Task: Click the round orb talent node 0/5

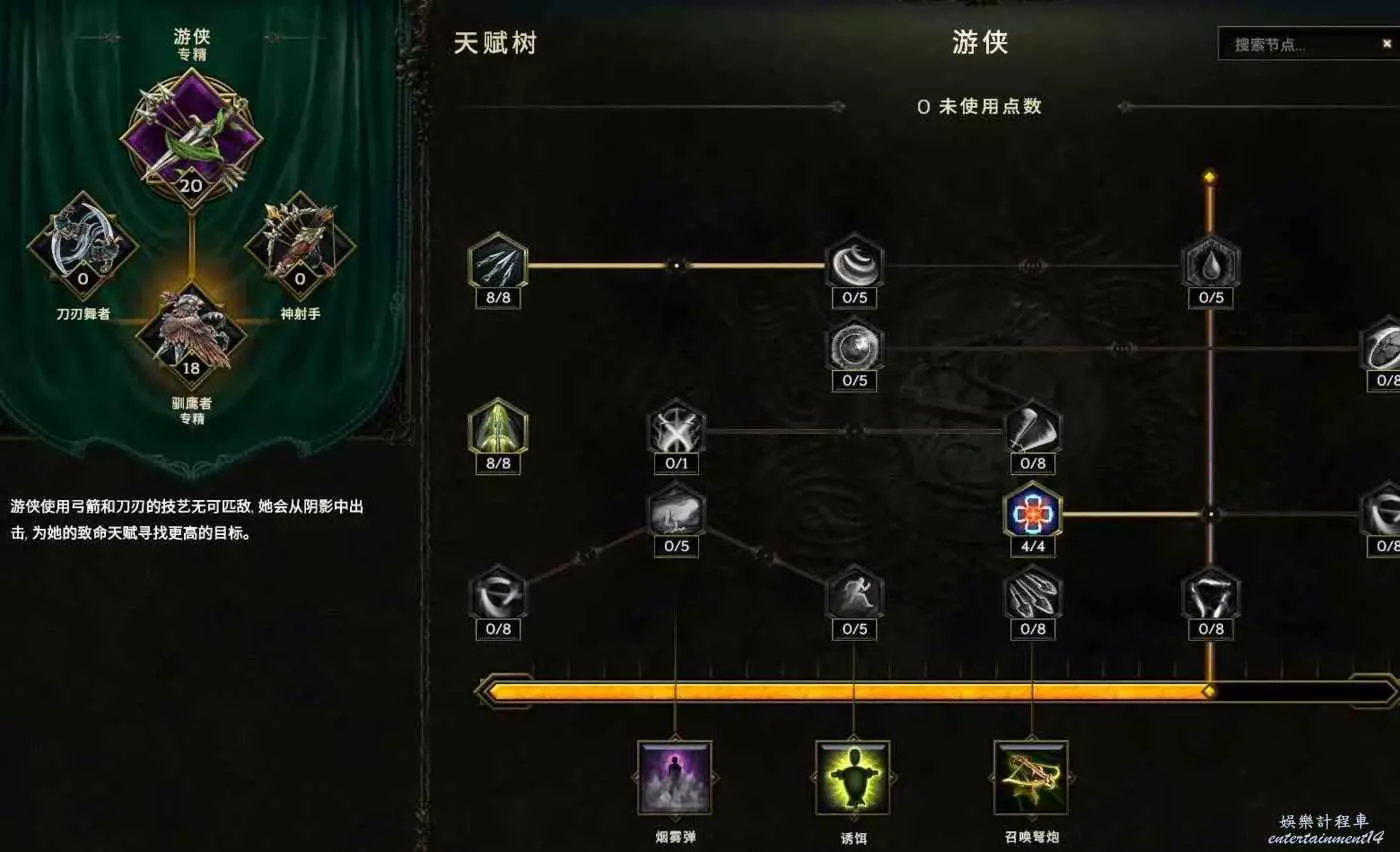Action: click(855, 346)
